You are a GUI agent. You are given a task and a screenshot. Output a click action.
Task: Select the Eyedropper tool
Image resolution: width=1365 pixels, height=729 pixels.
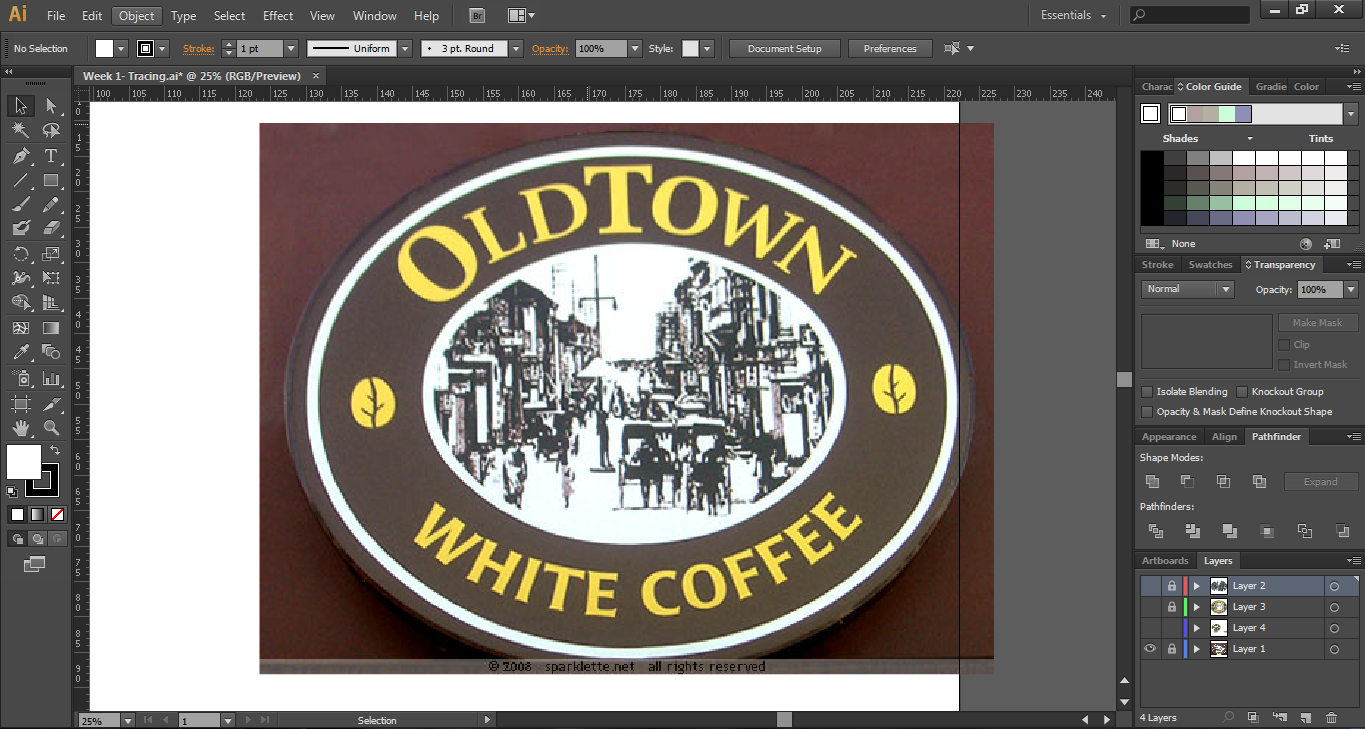(x=20, y=352)
